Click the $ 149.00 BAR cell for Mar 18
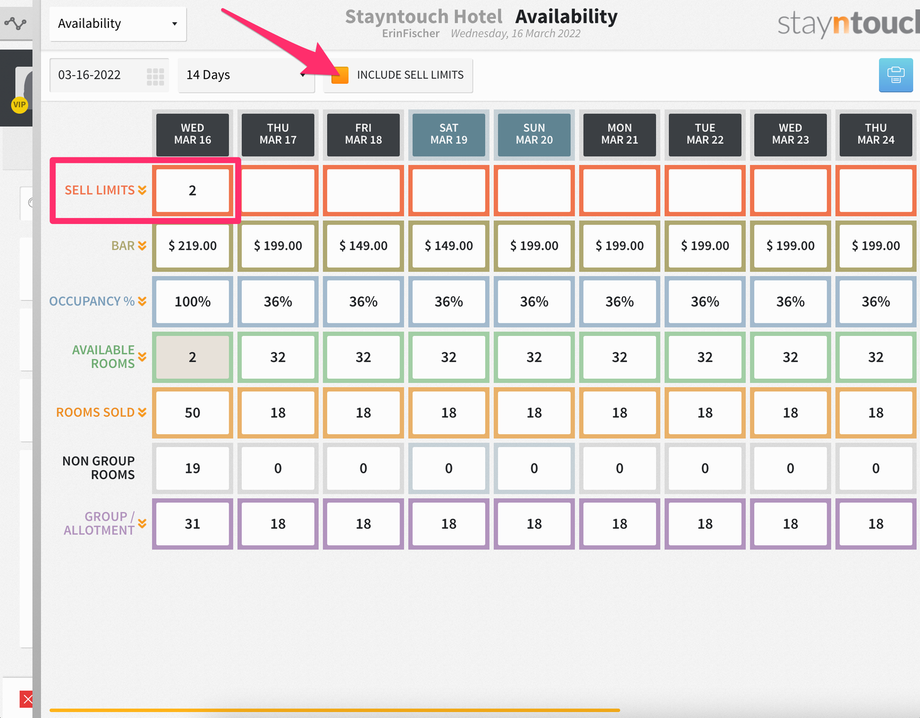This screenshot has height=718, width=920. [x=363, y=246]
